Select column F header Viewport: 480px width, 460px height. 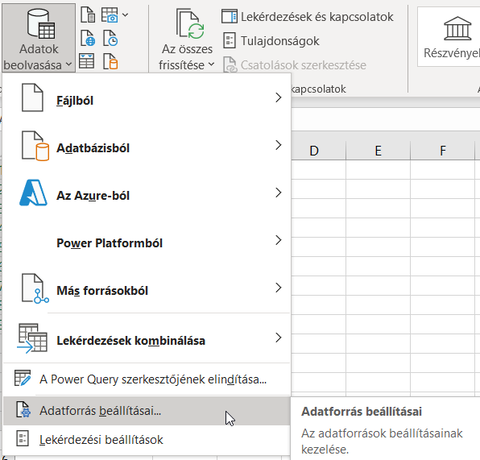tap(443, 151)
